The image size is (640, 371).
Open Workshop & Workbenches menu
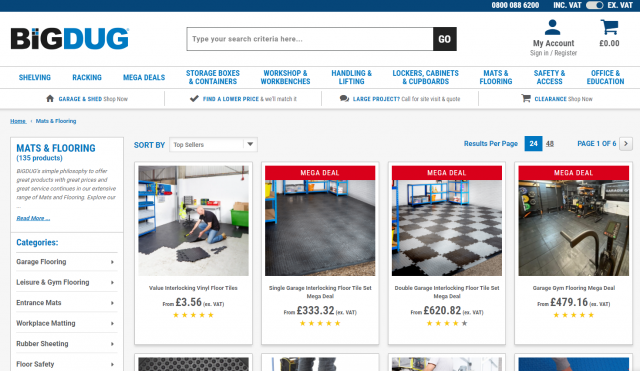285,77
